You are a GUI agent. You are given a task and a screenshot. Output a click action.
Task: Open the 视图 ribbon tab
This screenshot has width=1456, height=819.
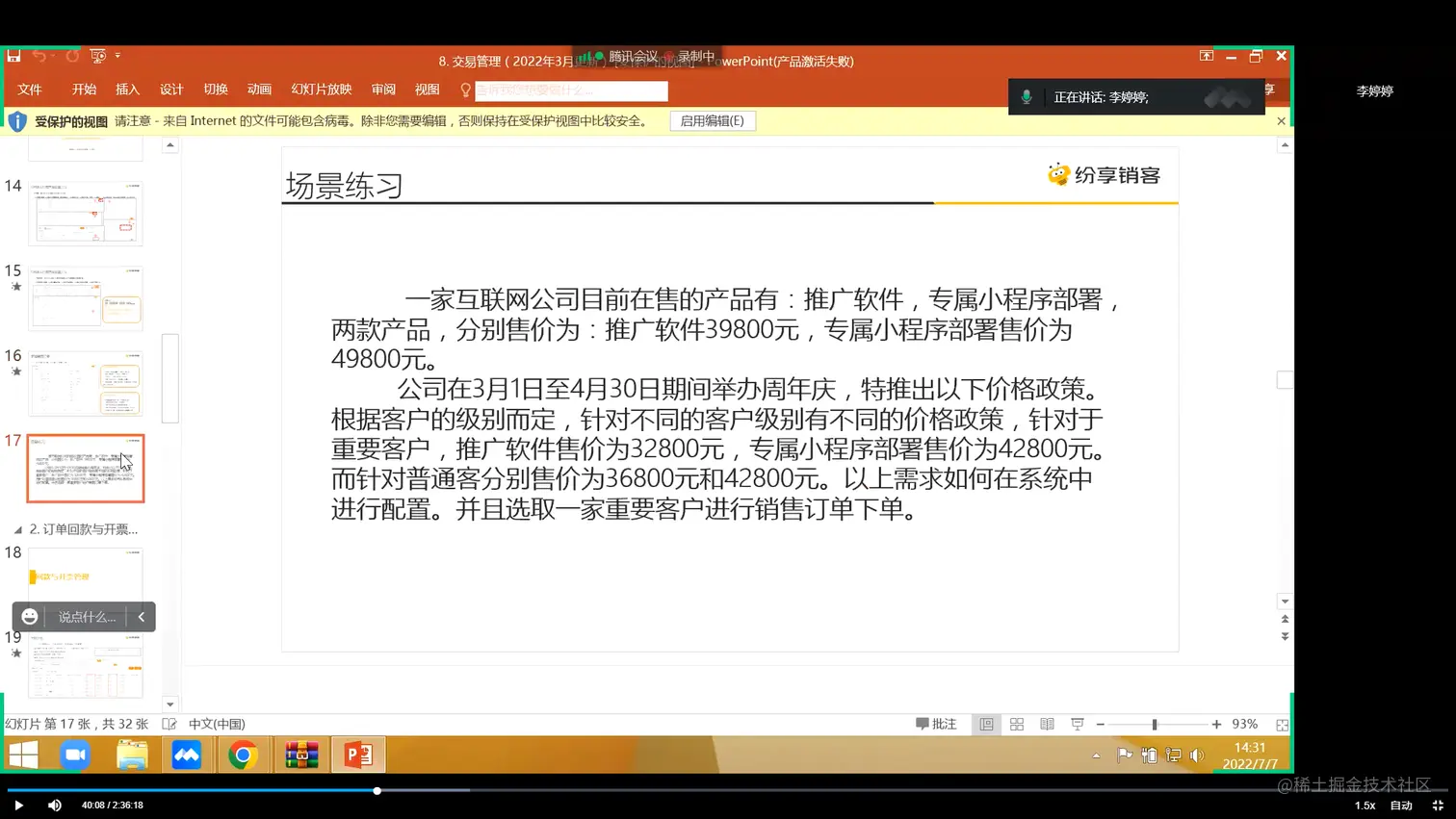pos(427,90)
